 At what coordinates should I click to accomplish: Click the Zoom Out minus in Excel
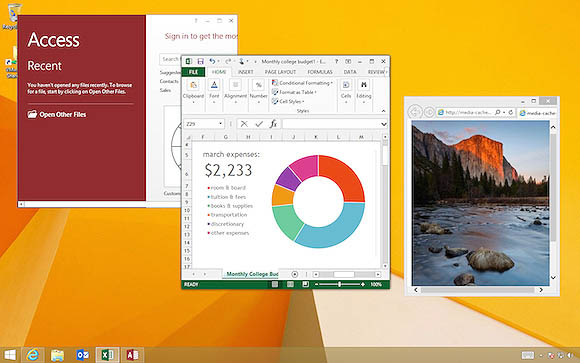coord(316,284)
